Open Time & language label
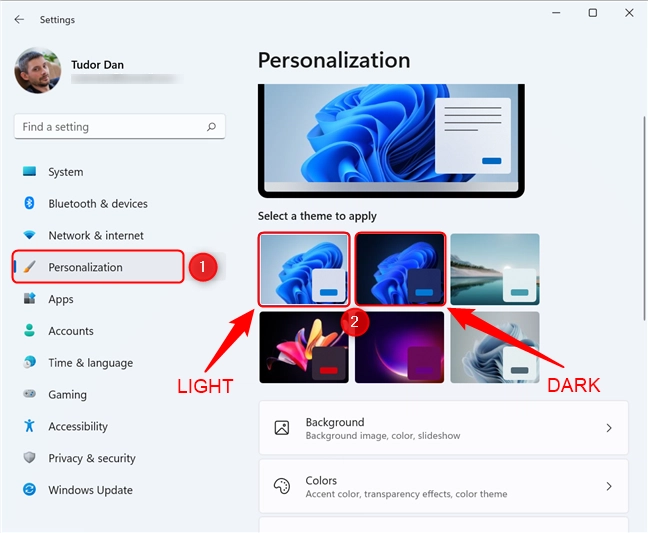 click(91, 363)
